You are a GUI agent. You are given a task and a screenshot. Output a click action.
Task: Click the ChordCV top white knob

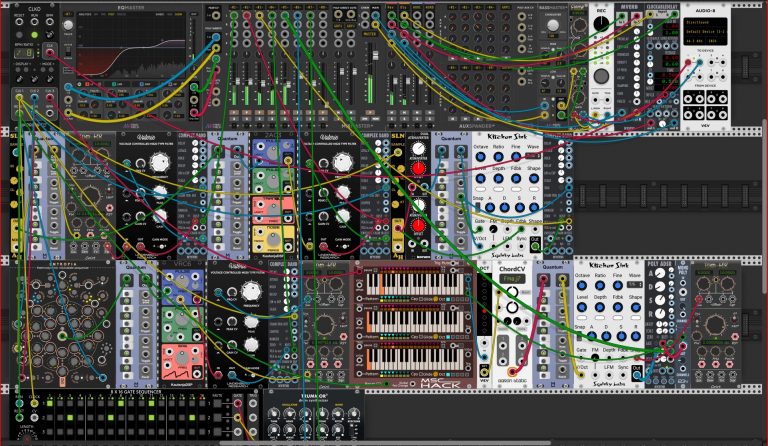pyautogui.click(x=512, y=293)
